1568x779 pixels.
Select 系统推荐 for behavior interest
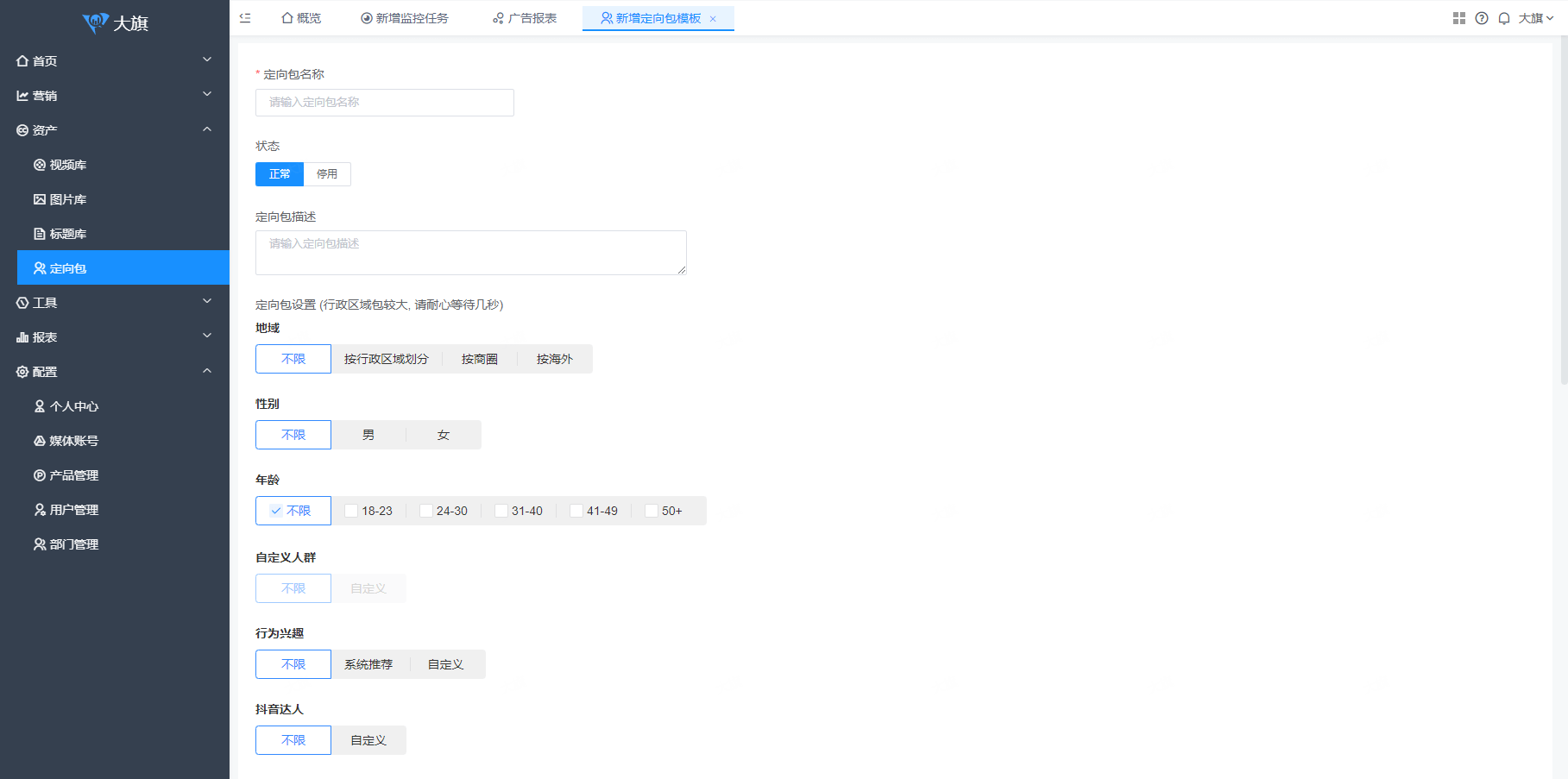(368, 664)
